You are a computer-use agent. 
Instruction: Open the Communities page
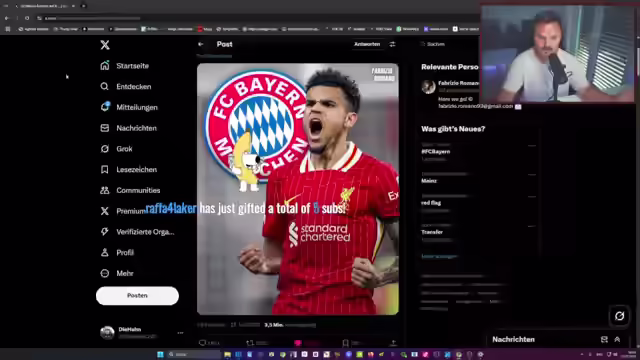coord(105,190)
